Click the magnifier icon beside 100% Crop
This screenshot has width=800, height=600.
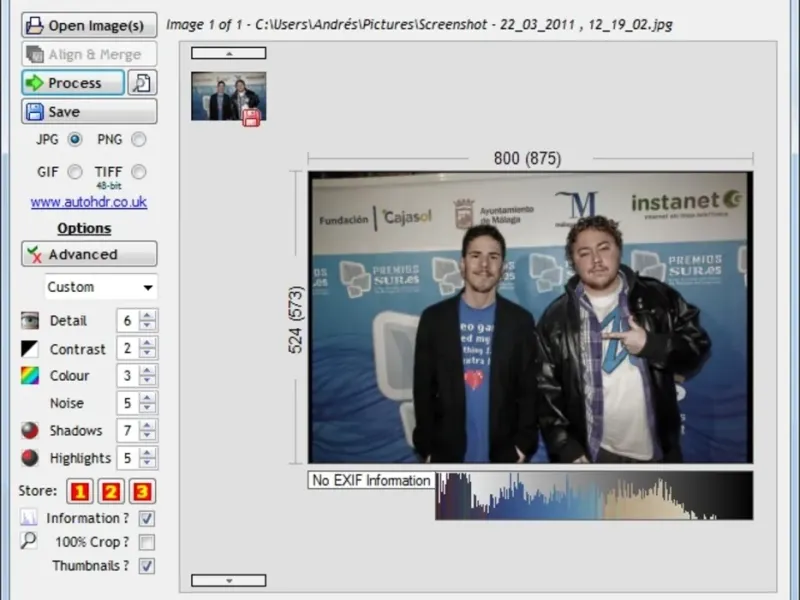(29, 541)
